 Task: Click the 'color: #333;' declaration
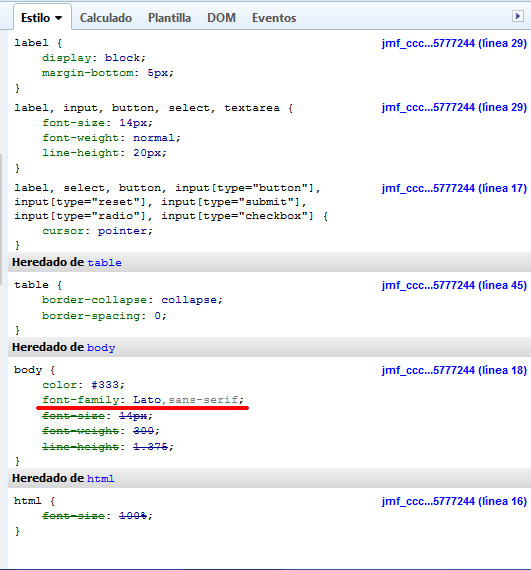(x=83, y=385)
